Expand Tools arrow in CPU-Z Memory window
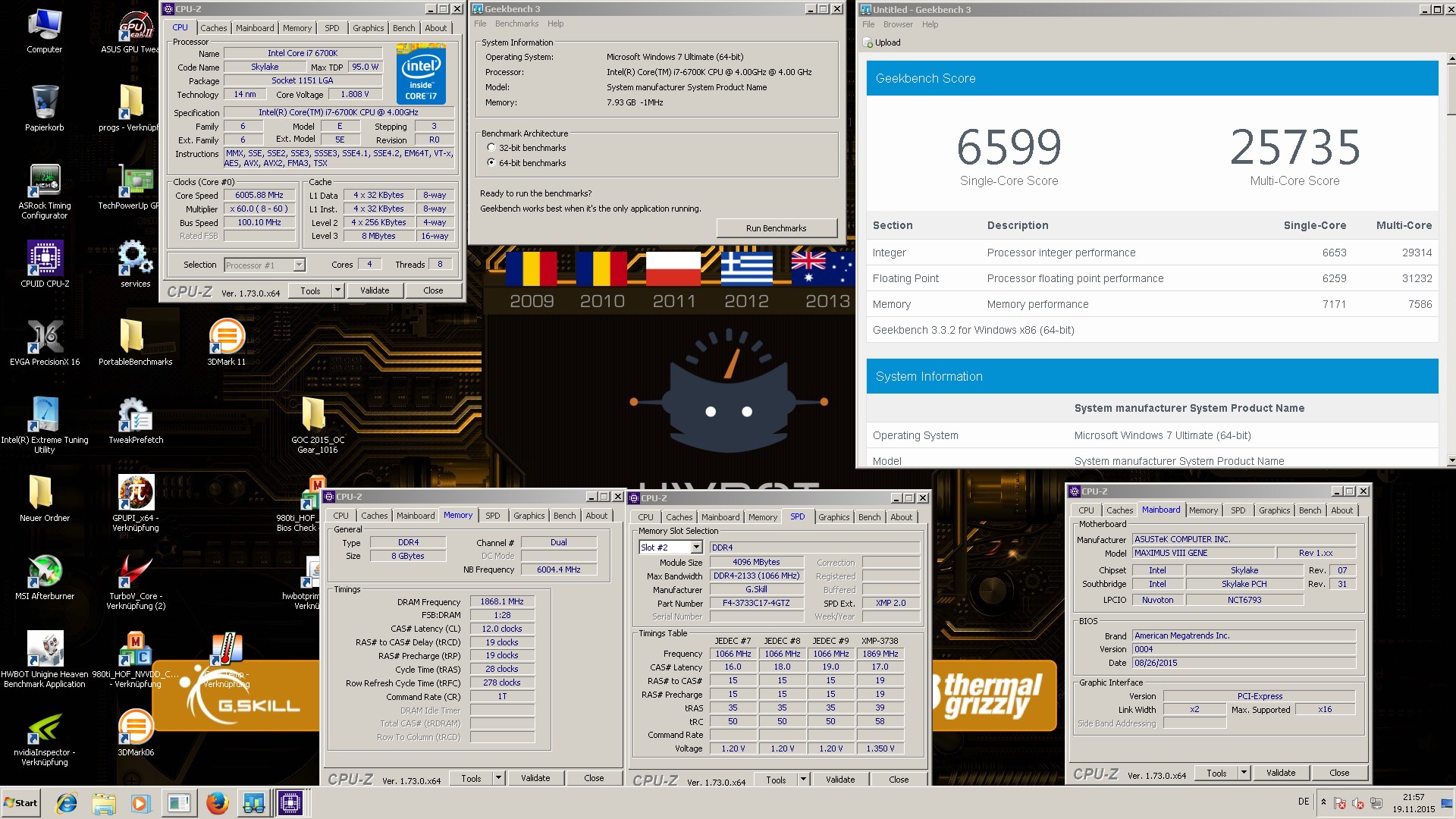This screenshot has height=819, width=1456. tap(498, 778)
